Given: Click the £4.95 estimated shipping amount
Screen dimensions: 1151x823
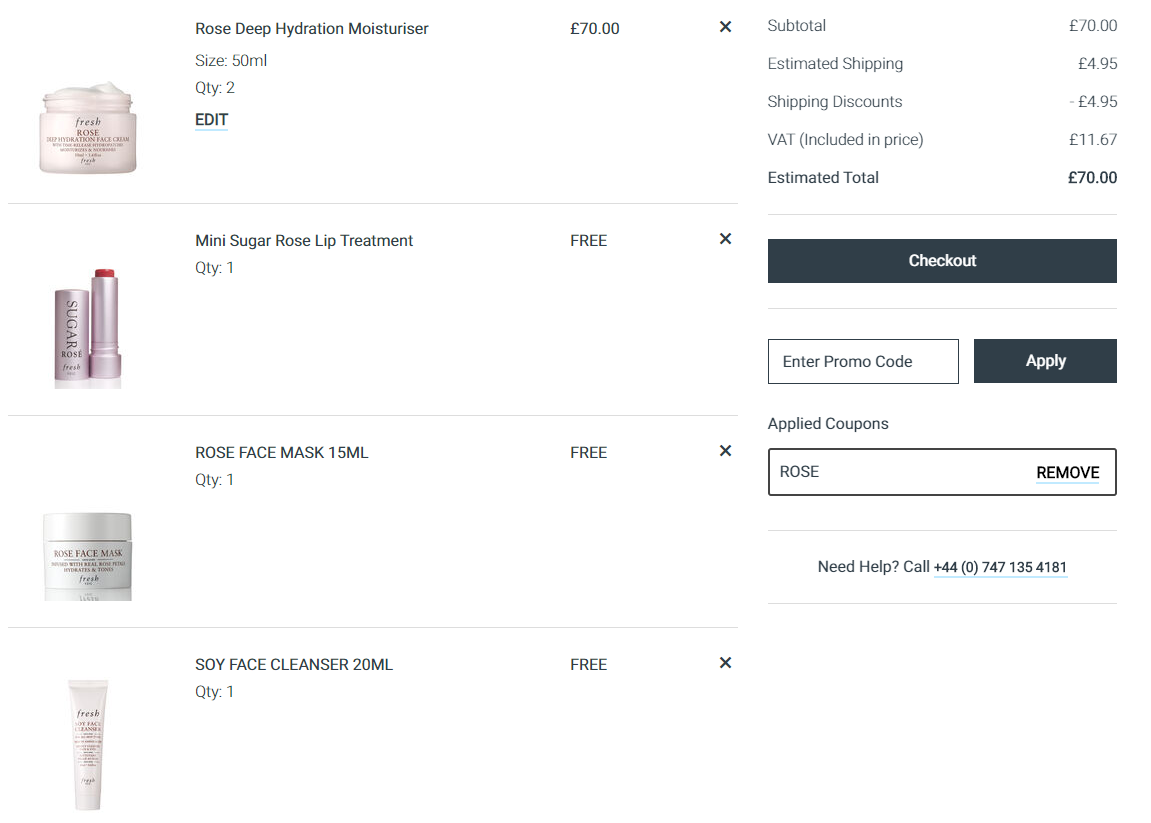Looking at the screenshot, I should coord(1097,64).
